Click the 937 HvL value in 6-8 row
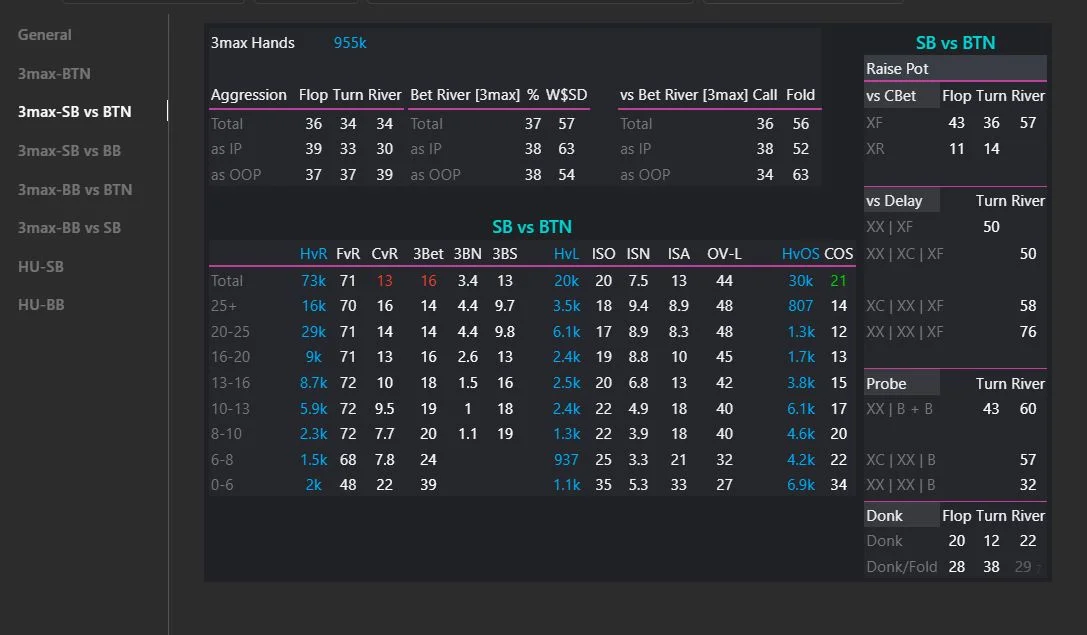Screen dimensions: 1087x635 click(x=566, y=460)
